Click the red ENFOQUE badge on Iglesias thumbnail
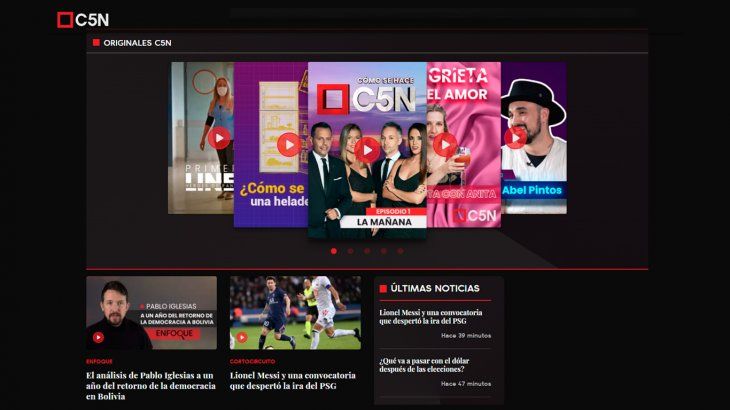The width and height of the screenshot is (730, 410). 173,334
